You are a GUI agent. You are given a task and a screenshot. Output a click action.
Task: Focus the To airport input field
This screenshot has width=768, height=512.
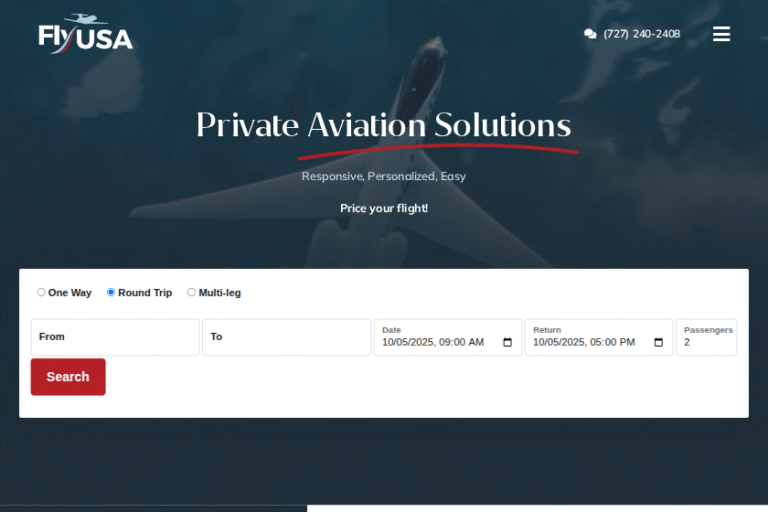click(x=287, y=337)
